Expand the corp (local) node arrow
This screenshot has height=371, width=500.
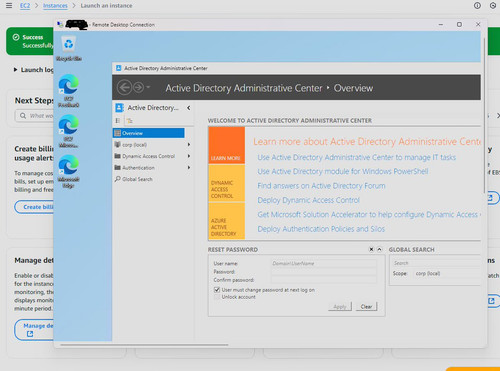189,144
